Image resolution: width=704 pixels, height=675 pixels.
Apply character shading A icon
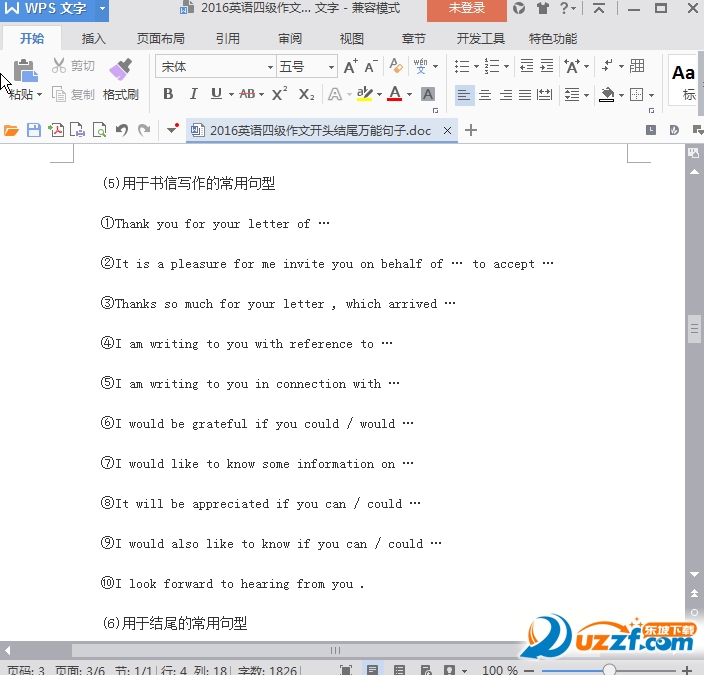pos(428,94)
